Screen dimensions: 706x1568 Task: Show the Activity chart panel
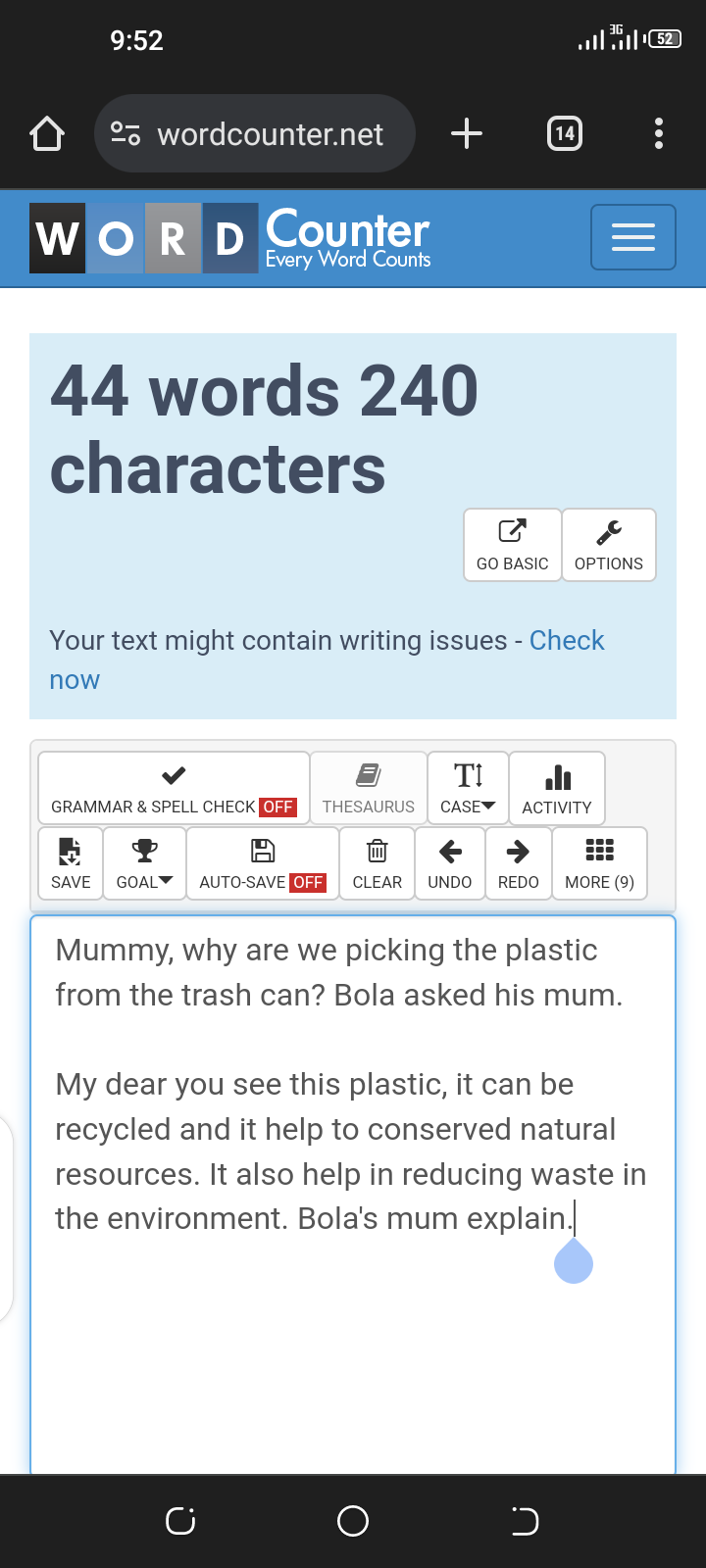(x=557, y=788)
